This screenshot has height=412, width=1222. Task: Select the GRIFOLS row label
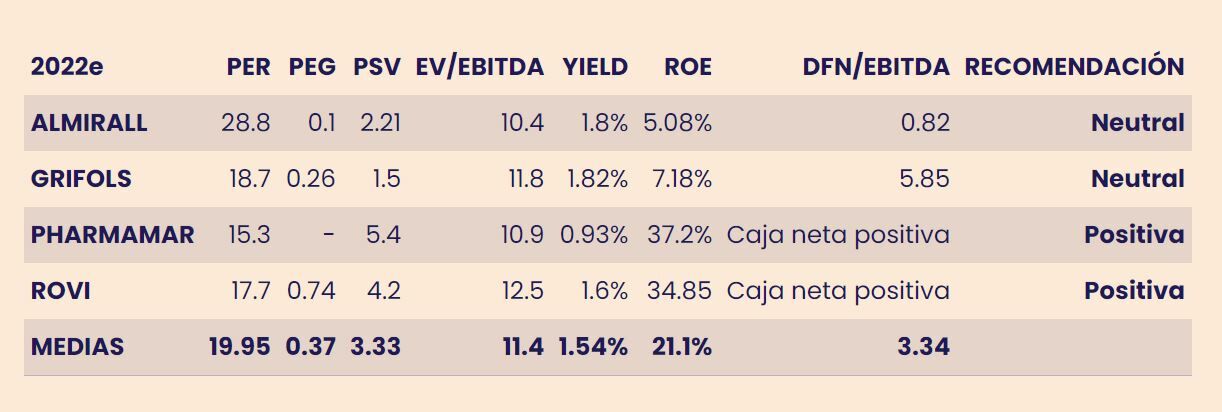pyautogui.click(x=81, y=179)
